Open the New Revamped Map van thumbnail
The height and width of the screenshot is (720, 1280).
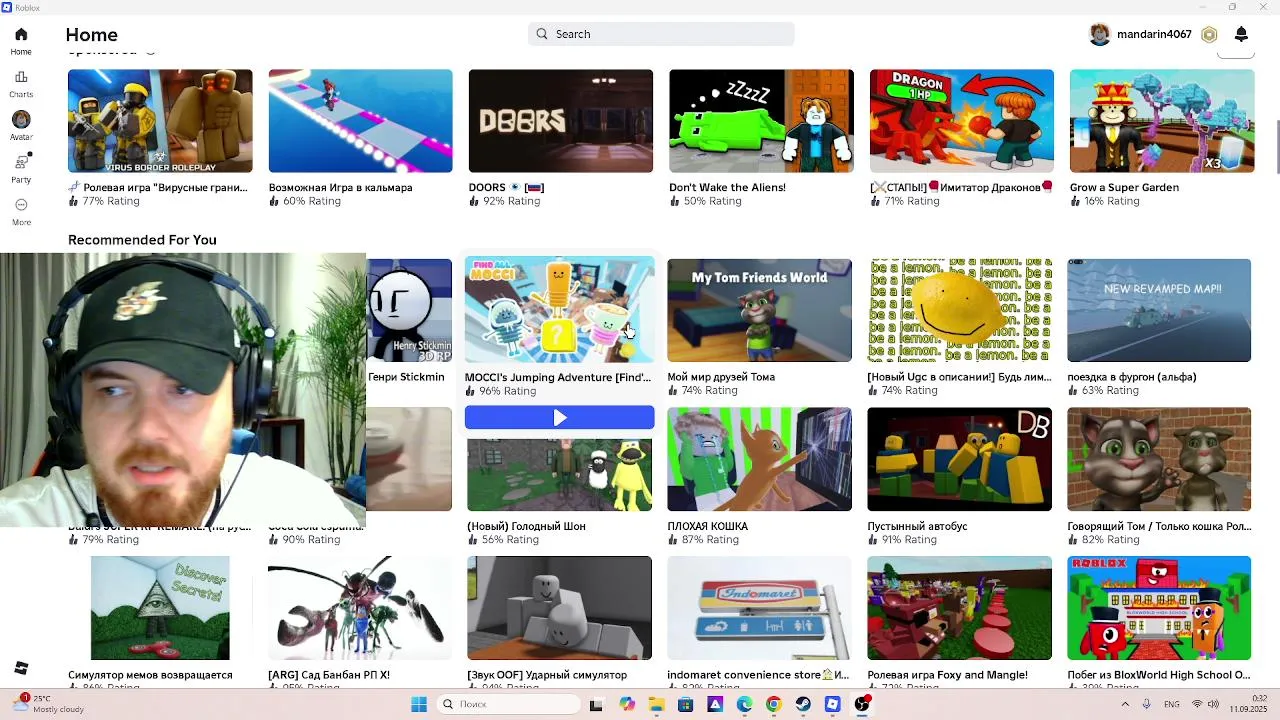tap(1159, 310)
